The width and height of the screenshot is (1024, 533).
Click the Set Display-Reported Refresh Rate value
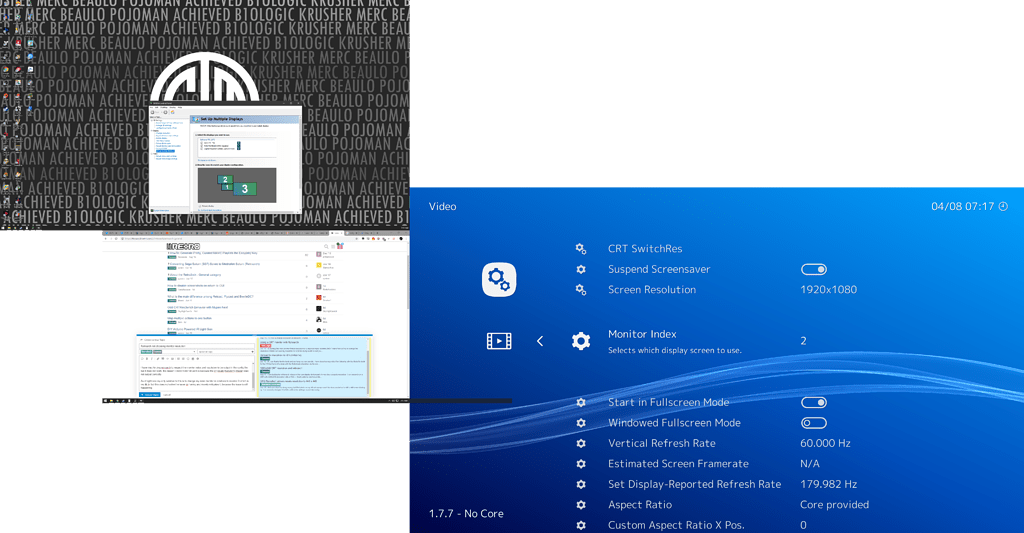pyautogui.click(x=828, y=484)
